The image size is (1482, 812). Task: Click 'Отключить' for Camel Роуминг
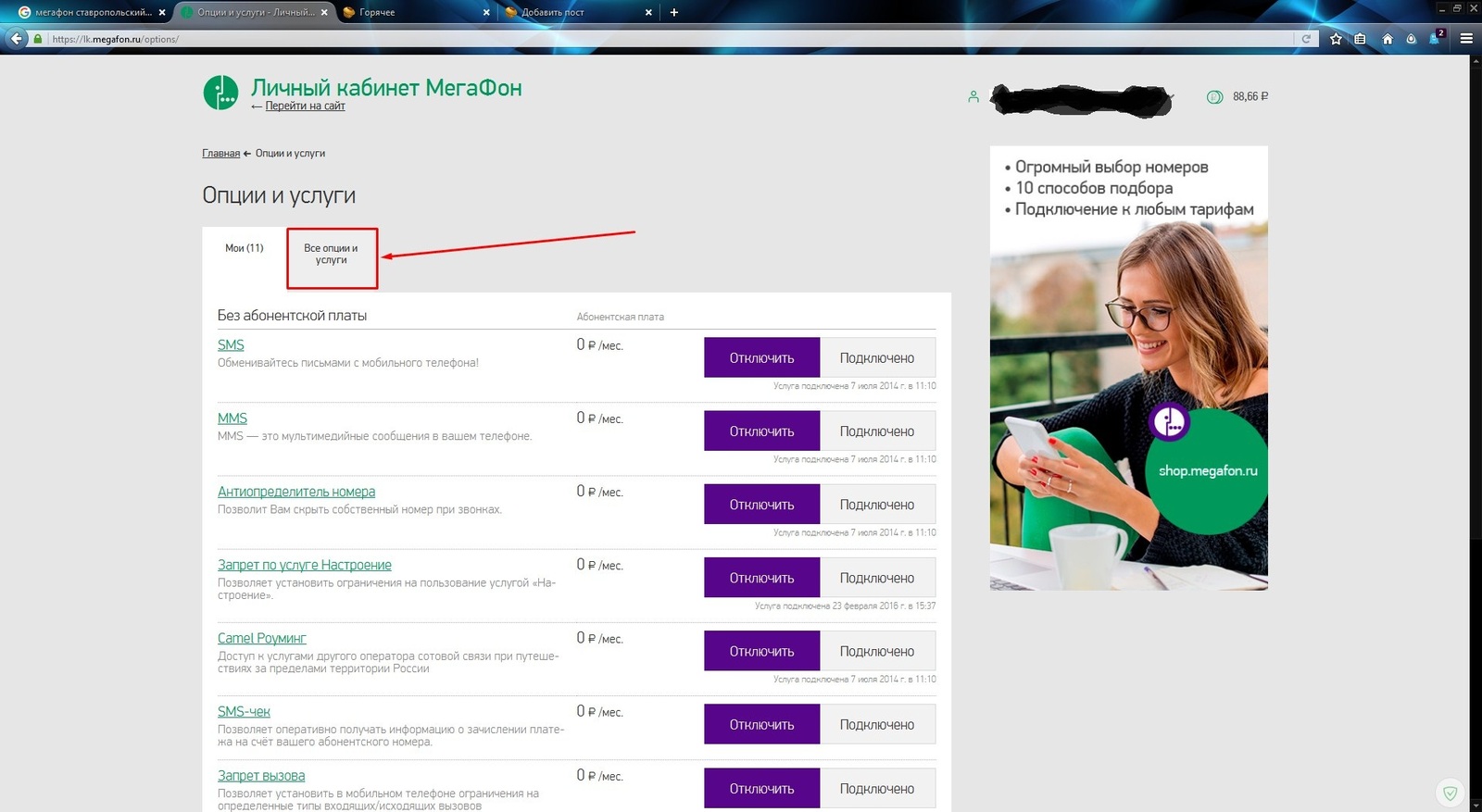point(761,650)
